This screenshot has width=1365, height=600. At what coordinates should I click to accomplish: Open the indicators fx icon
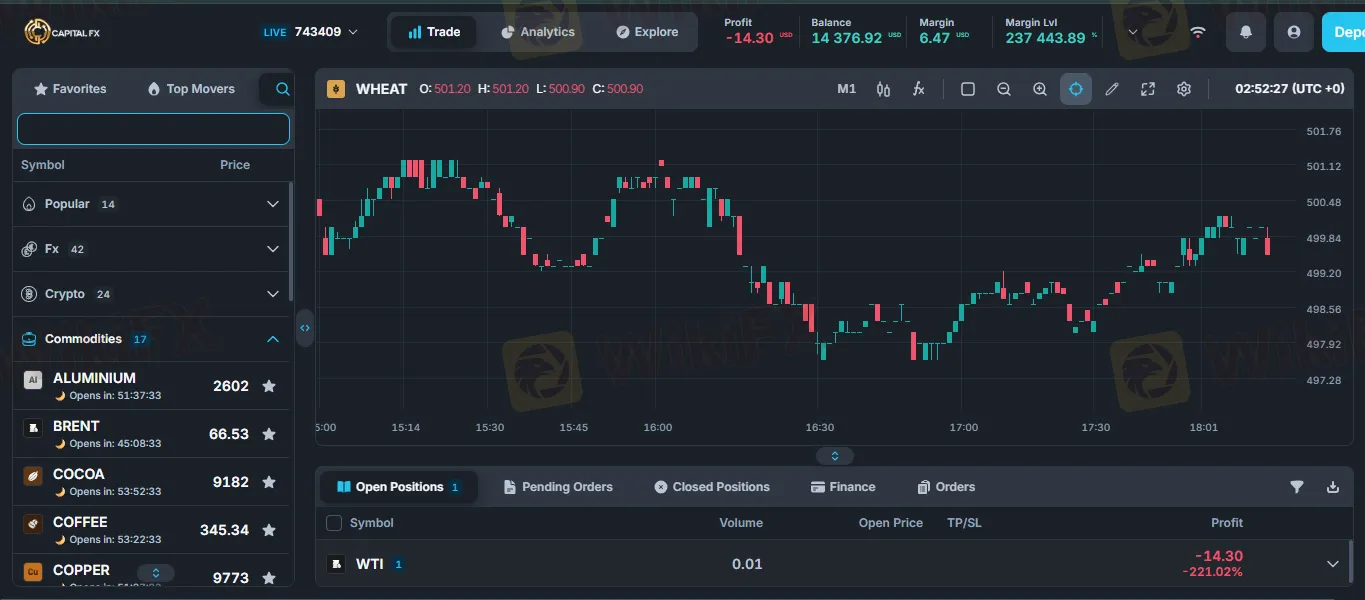pyautogui.click(x=918, y=89)
